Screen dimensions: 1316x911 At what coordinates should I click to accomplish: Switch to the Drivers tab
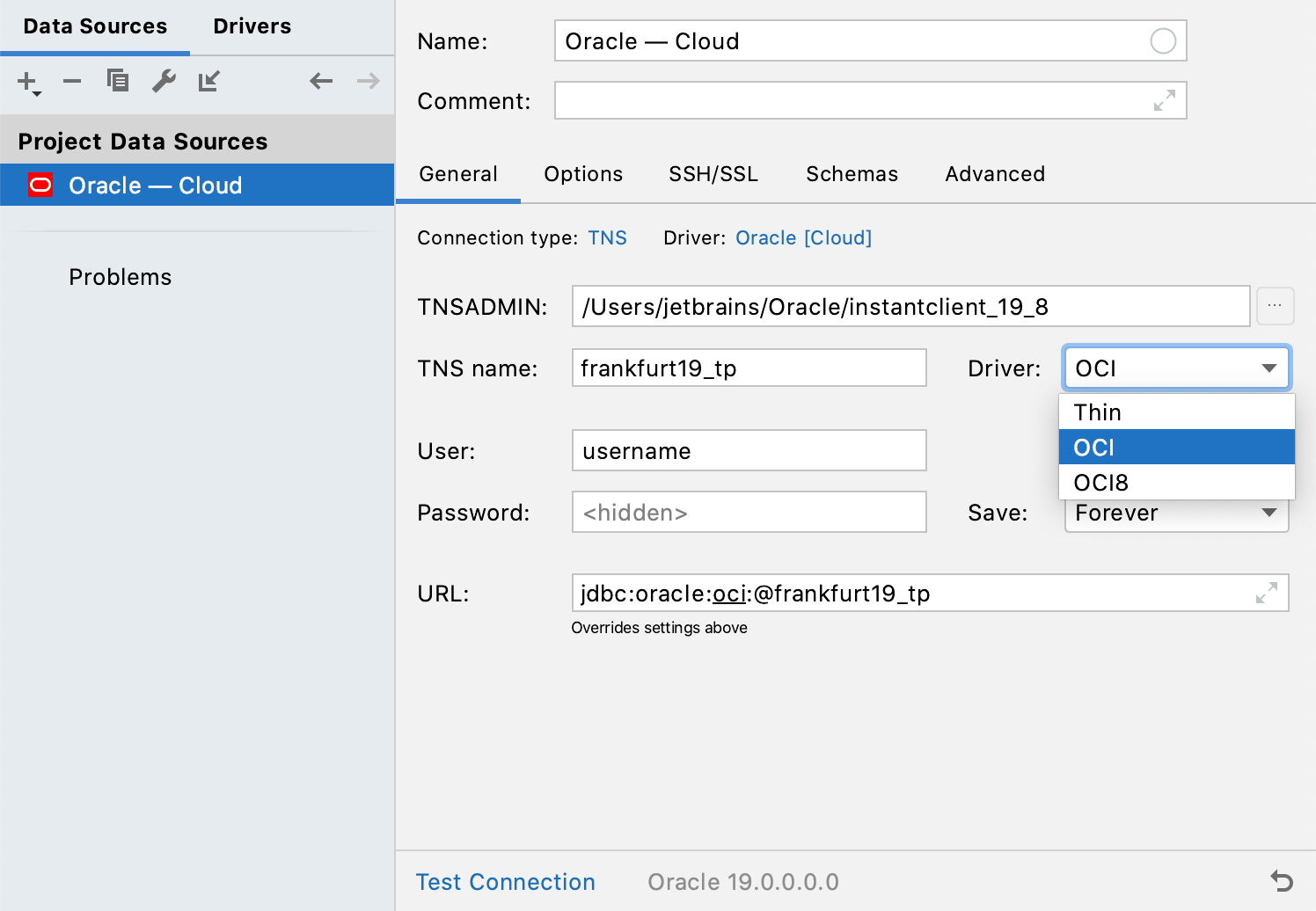(252, 26)
